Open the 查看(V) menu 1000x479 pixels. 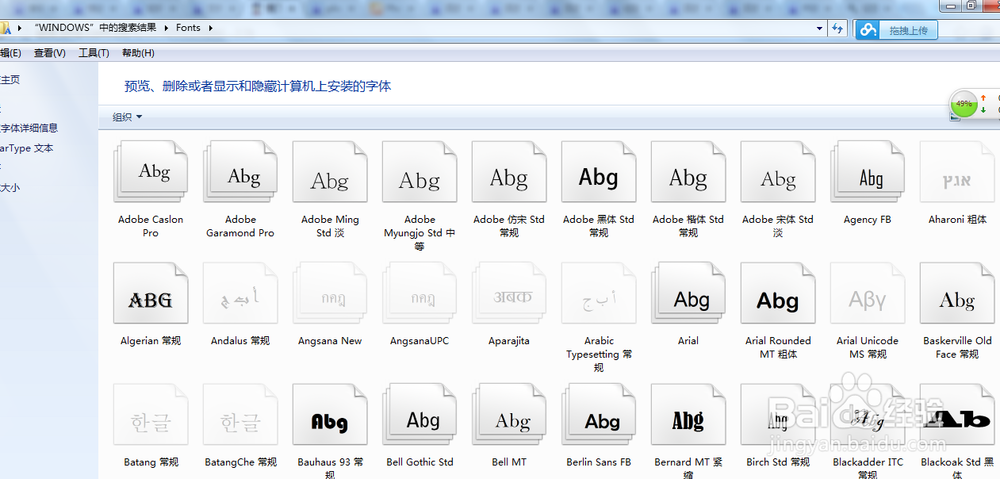click(x=50, y=53)
